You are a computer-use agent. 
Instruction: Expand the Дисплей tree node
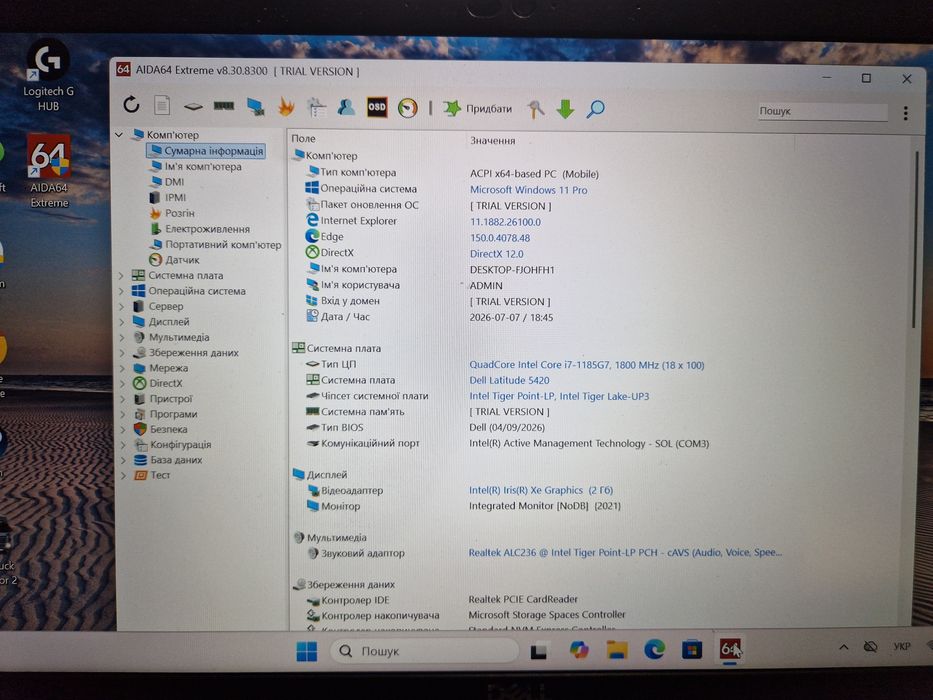(x=121, y=322)
